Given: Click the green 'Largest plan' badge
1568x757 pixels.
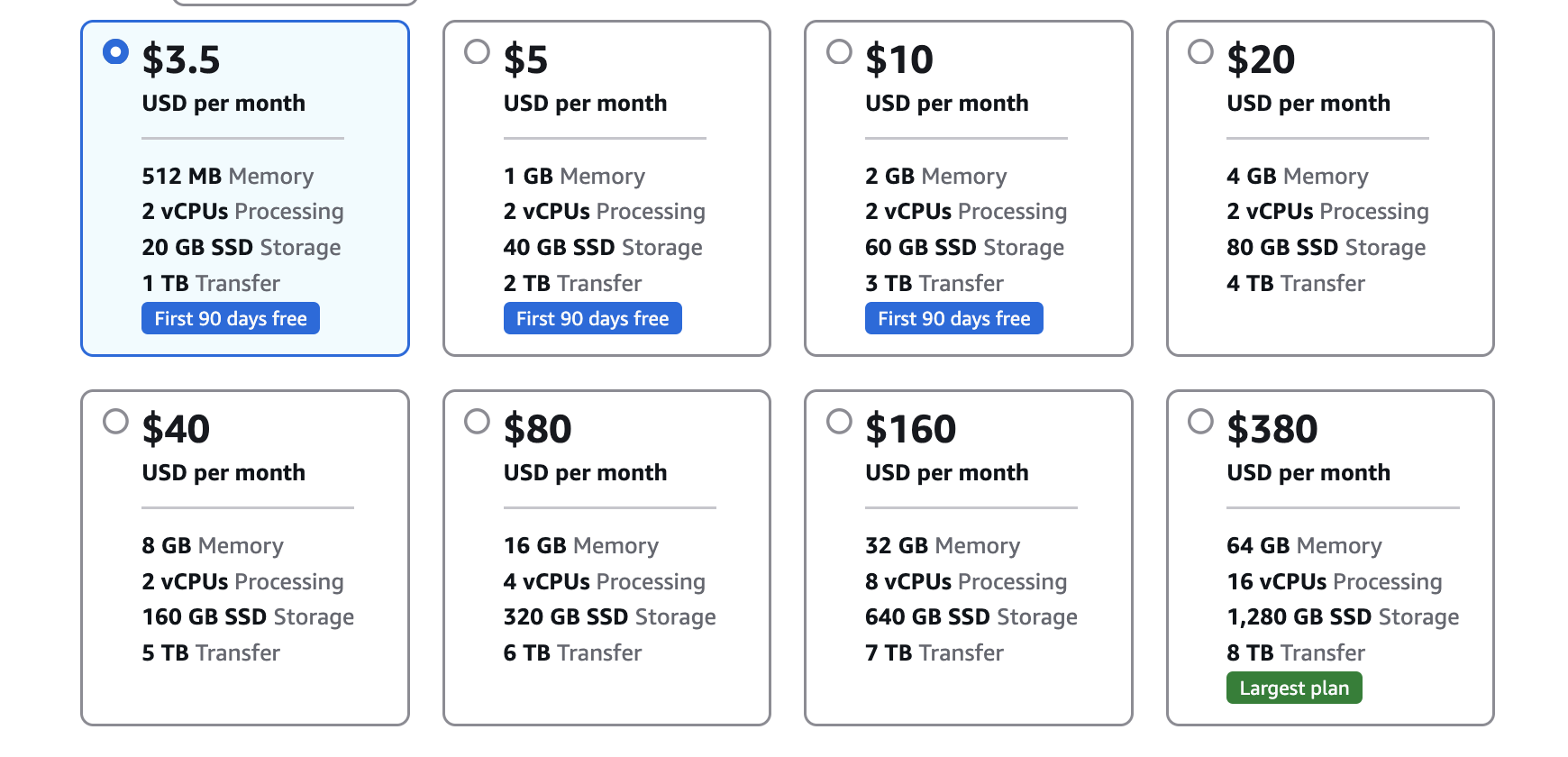Looking at the screenshot, I should pyautogui.click(x=1294, y=689).
